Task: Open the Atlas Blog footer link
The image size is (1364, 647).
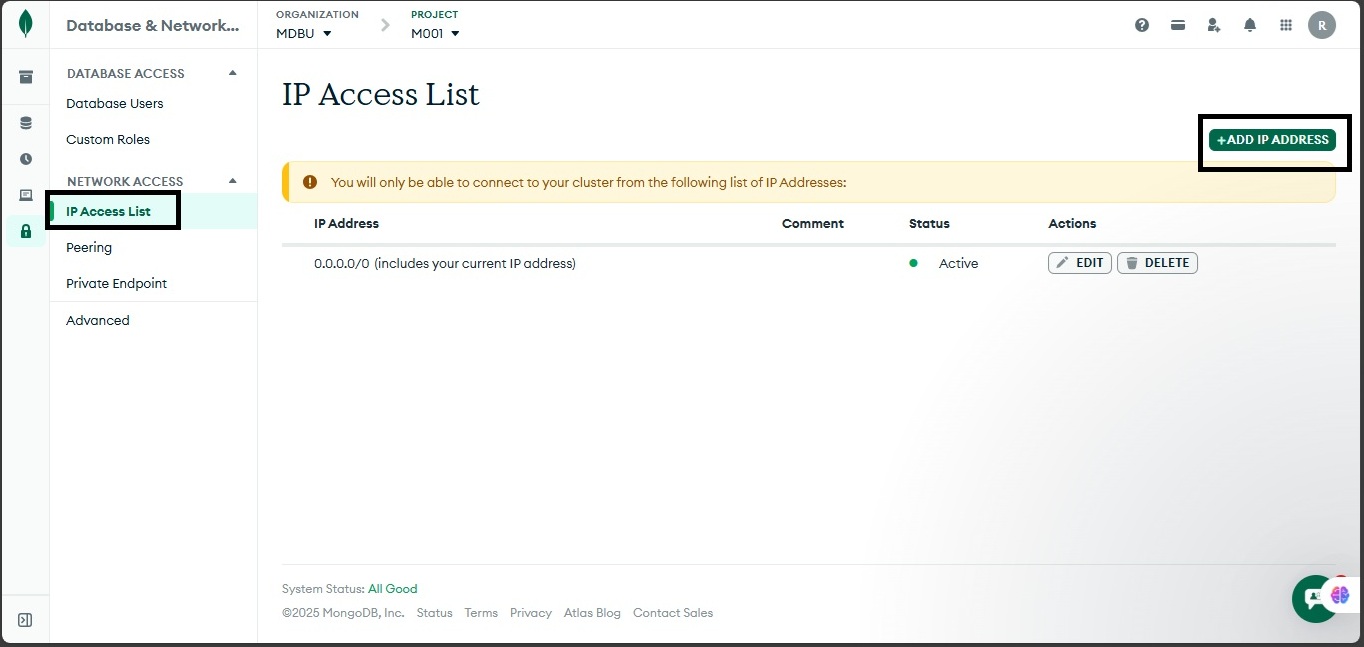Action: click(592, 613)
